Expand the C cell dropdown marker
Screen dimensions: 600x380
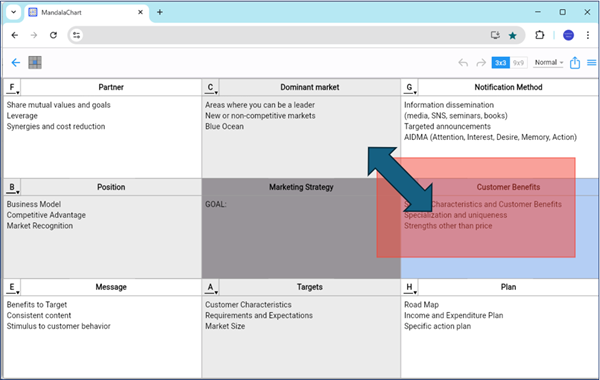pyautogui.click(x=210, y=88)
